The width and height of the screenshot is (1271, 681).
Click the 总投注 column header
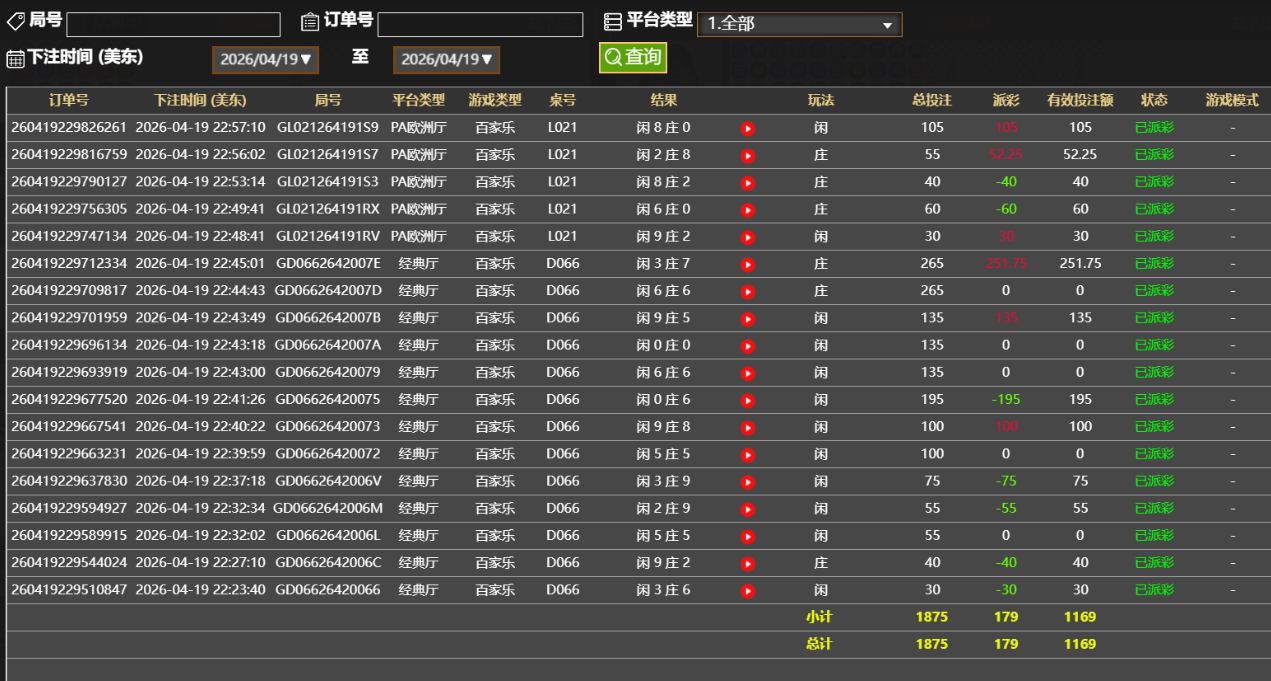tap(932, 100)
